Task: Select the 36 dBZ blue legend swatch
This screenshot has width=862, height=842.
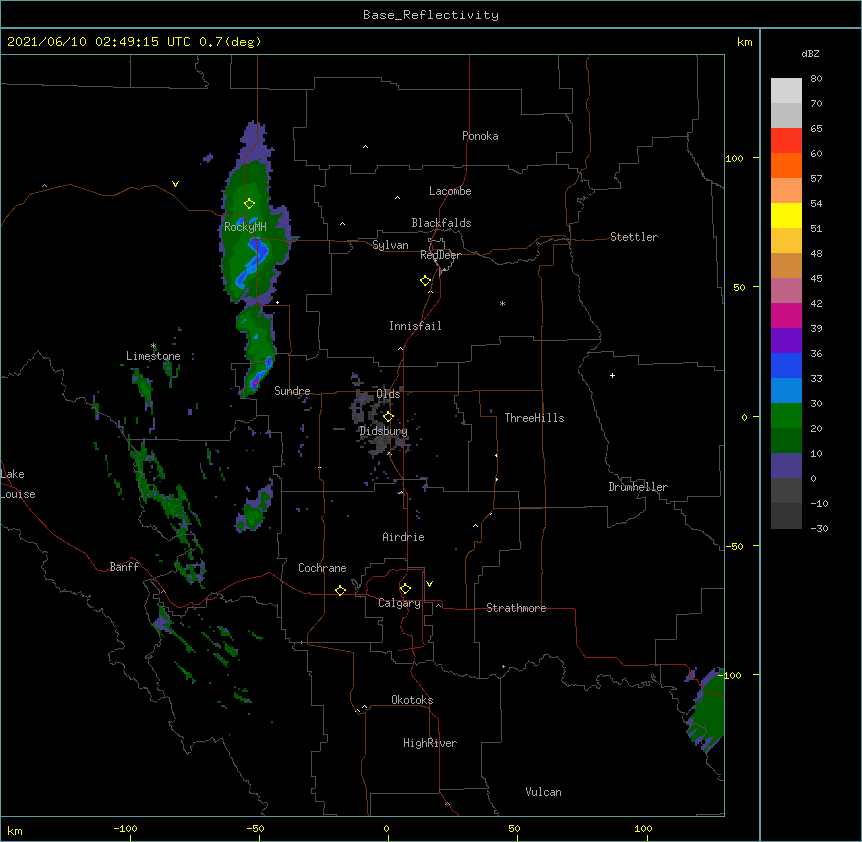Action: click(x=786, y=365)
